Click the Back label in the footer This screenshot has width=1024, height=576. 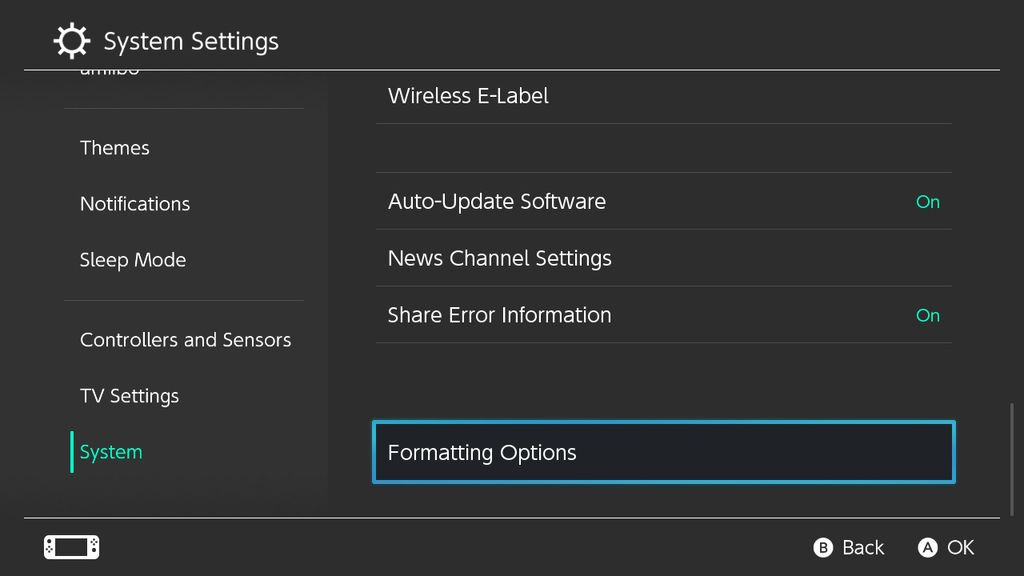click(x=863, y=547)
